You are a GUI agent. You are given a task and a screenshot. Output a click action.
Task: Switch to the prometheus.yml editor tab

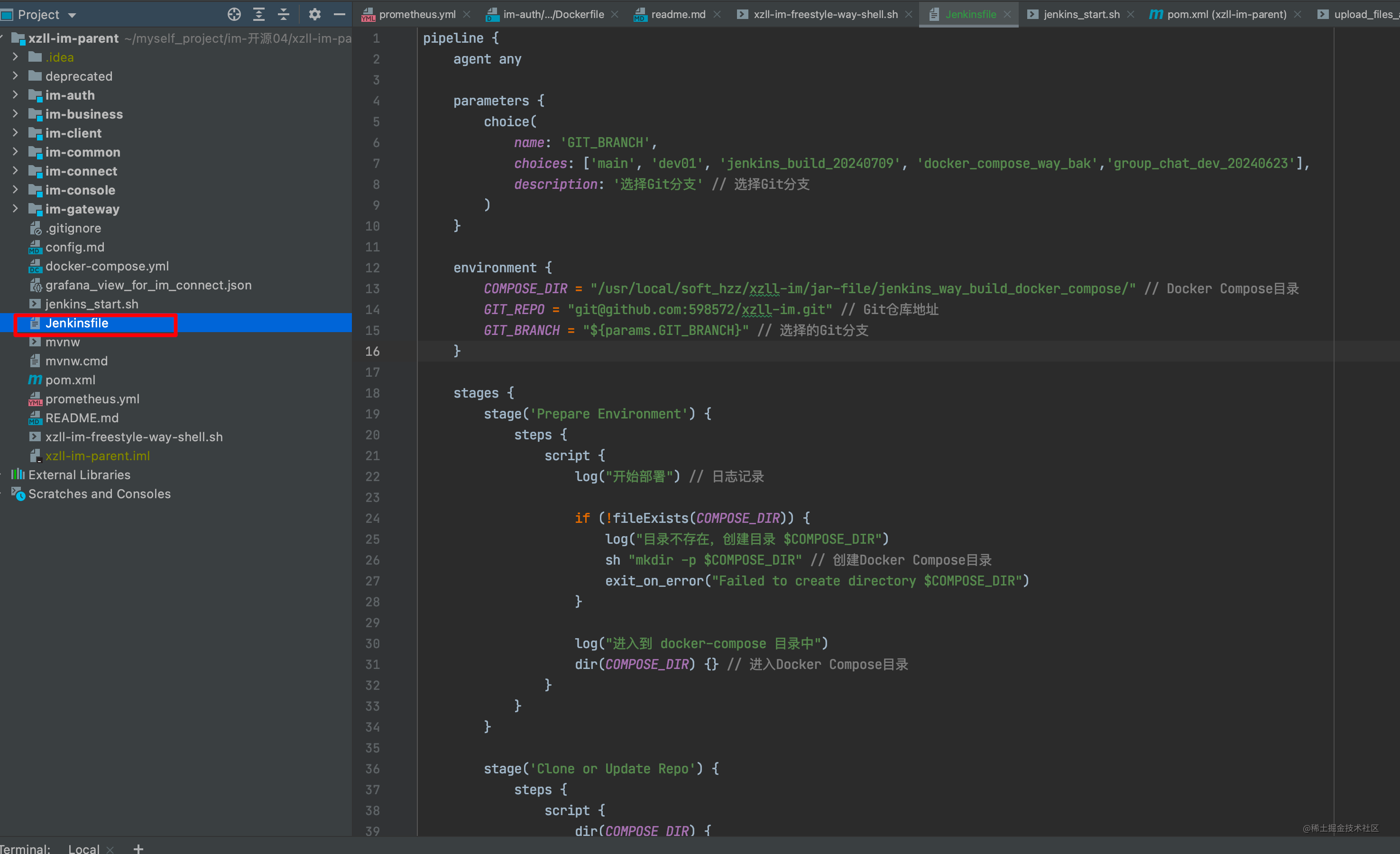417,14
